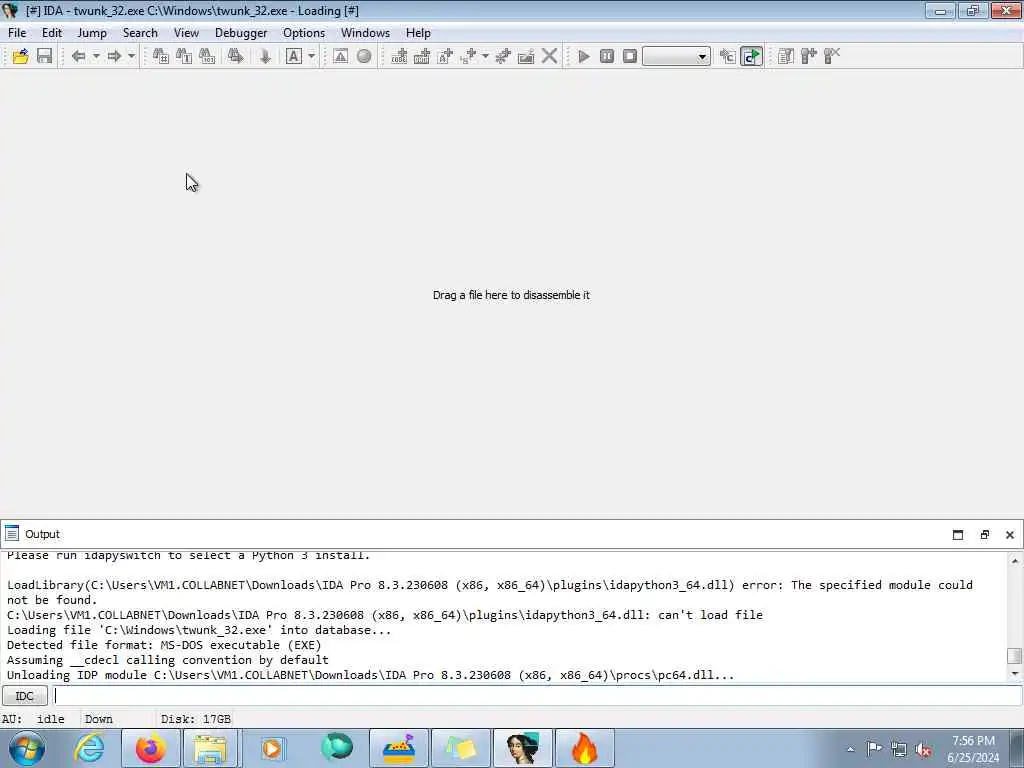Open the View menu
Image resolution: width=1024 pixels, height=768 pixels.
click(186, 33)
